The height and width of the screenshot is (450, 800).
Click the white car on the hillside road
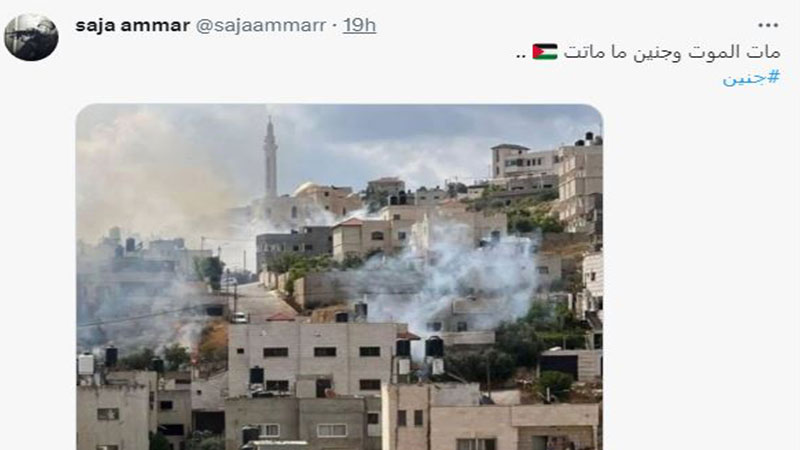click(239, 318)
